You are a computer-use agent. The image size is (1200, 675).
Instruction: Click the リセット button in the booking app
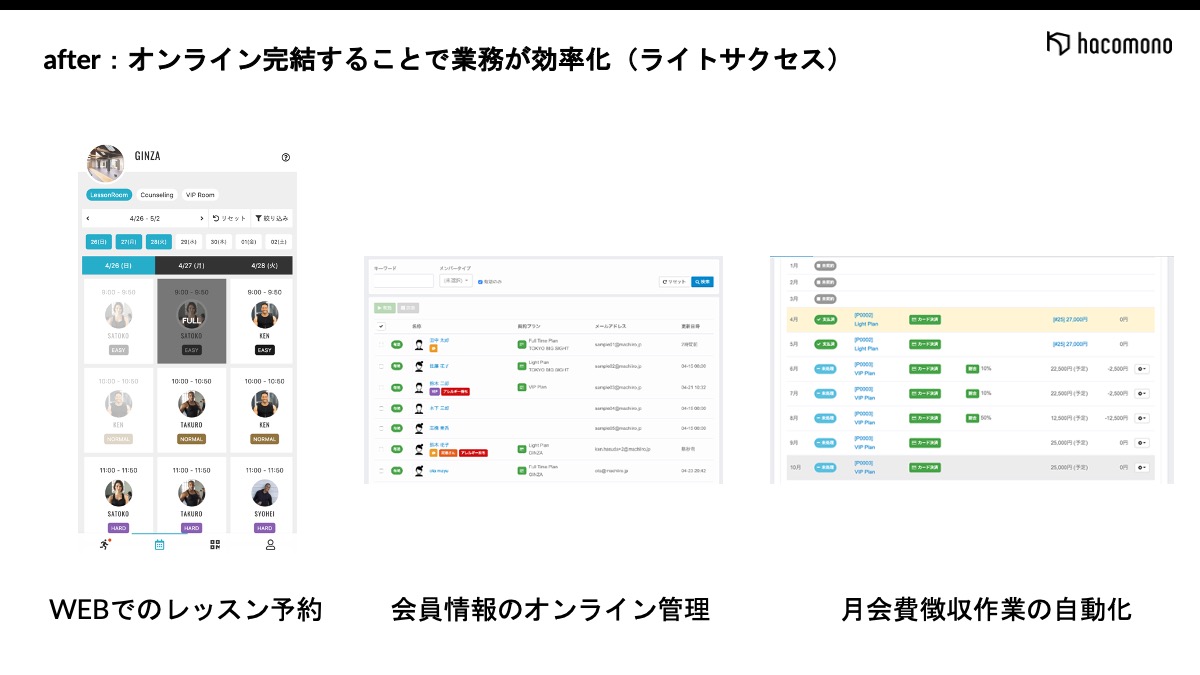229,218
